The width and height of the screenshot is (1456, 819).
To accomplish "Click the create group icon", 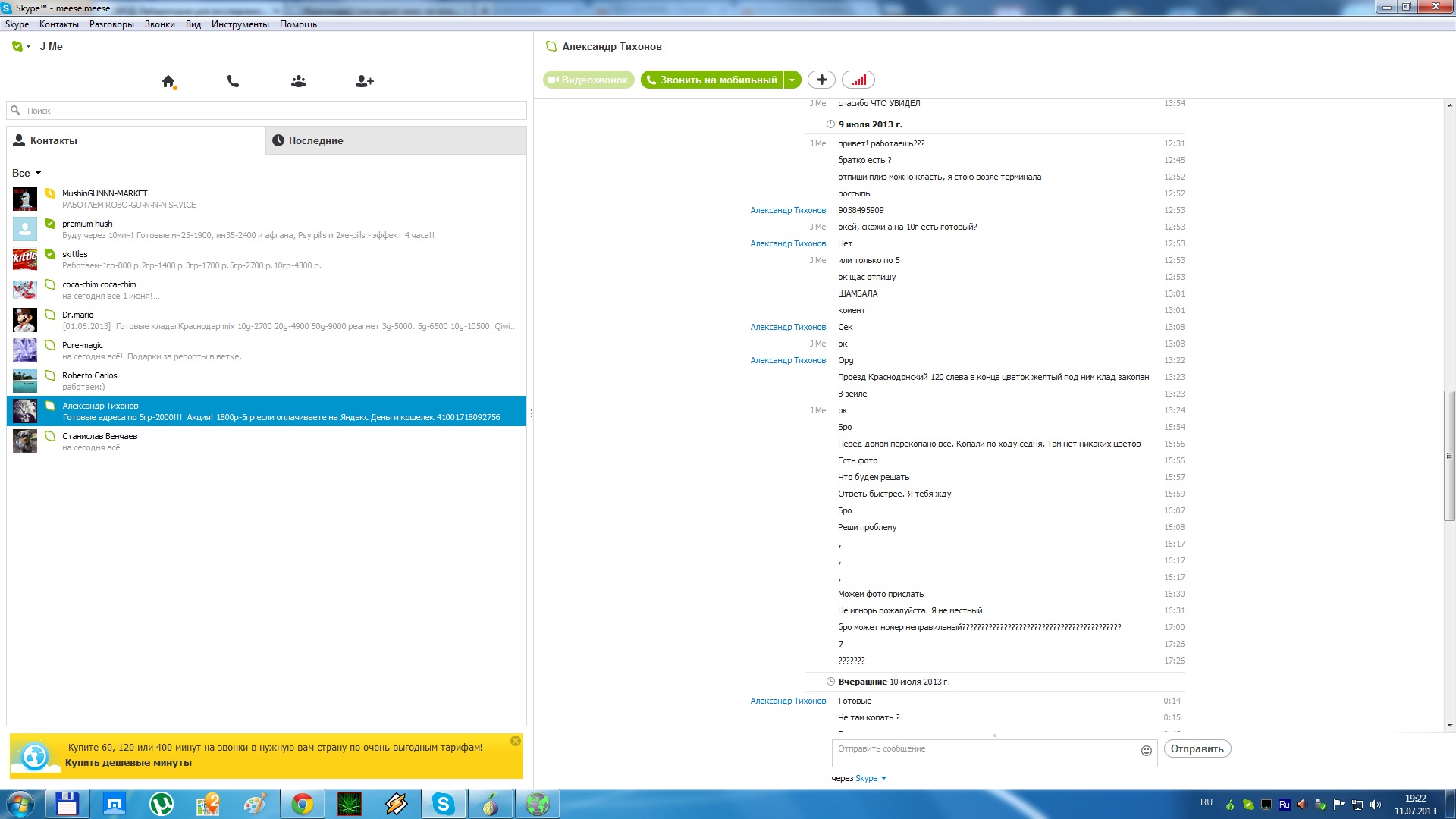I will [x=299, y=81].
